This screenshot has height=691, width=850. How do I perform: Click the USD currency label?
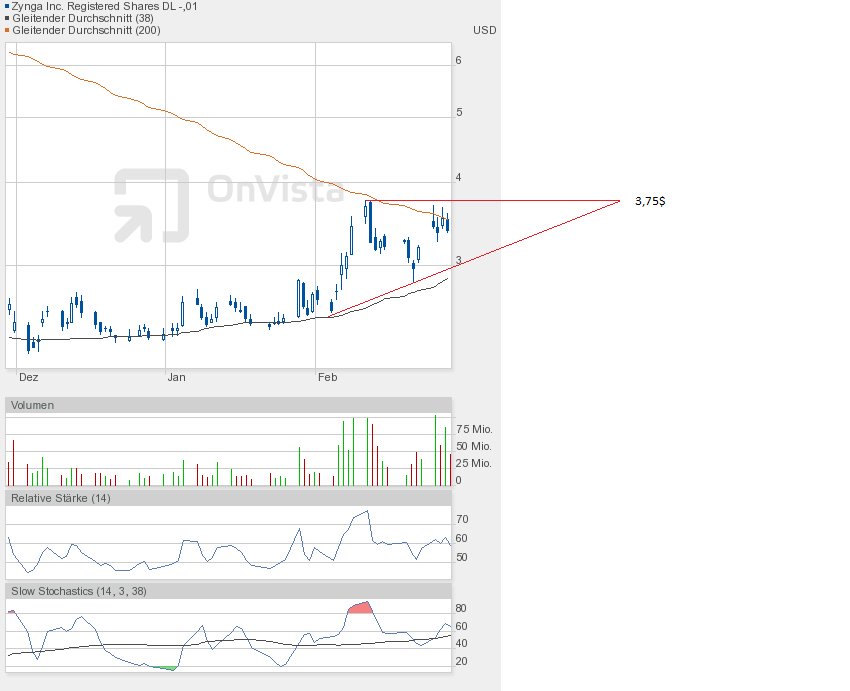[484, 30]
